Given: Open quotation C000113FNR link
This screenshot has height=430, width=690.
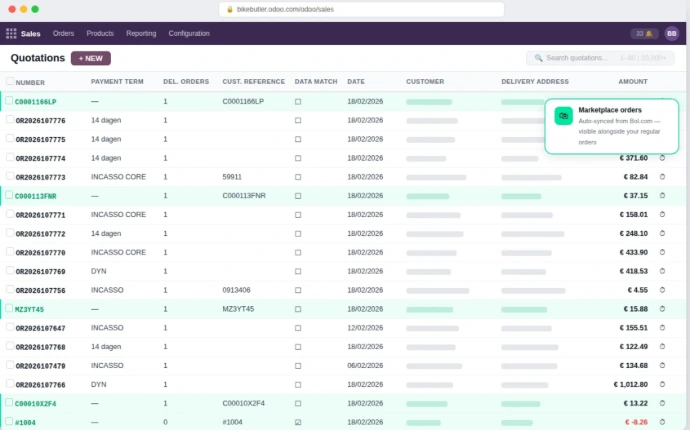Looking at the screenshot, I should click(x=36, y=196).
